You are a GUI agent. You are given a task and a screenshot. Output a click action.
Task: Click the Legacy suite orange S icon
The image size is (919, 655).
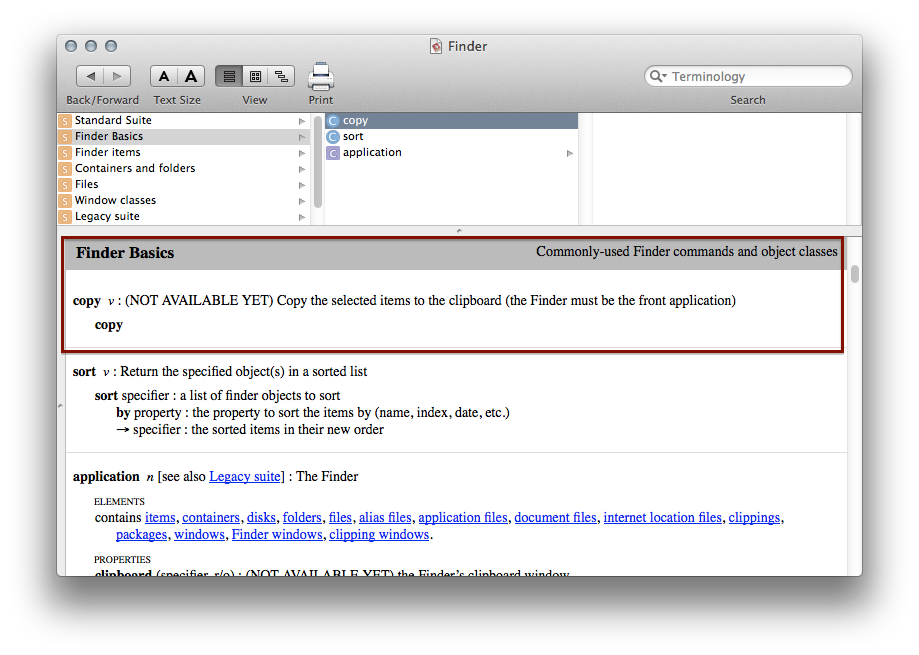click(65, 217)
